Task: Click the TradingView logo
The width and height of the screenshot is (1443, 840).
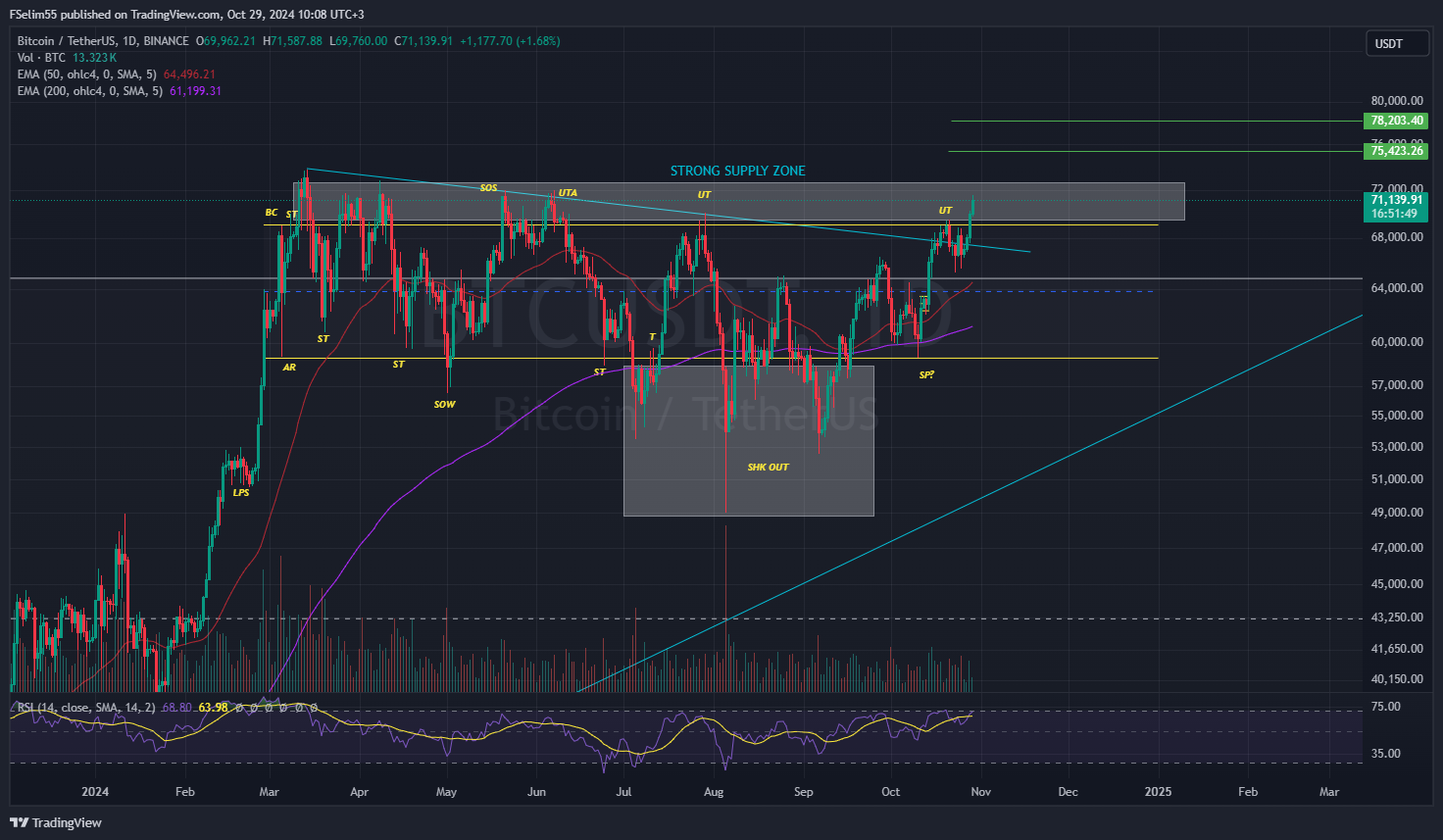Action: pyautogui.click(x=56, y=822)
